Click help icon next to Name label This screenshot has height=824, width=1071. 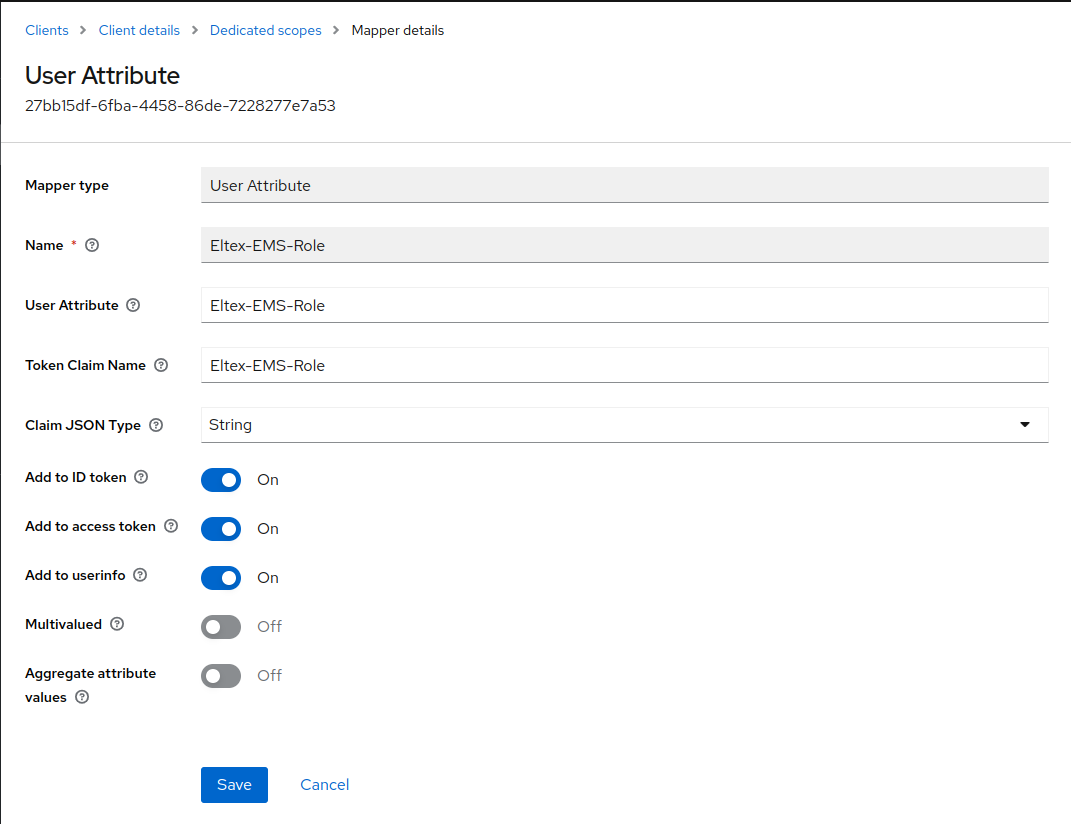point(92,246)
